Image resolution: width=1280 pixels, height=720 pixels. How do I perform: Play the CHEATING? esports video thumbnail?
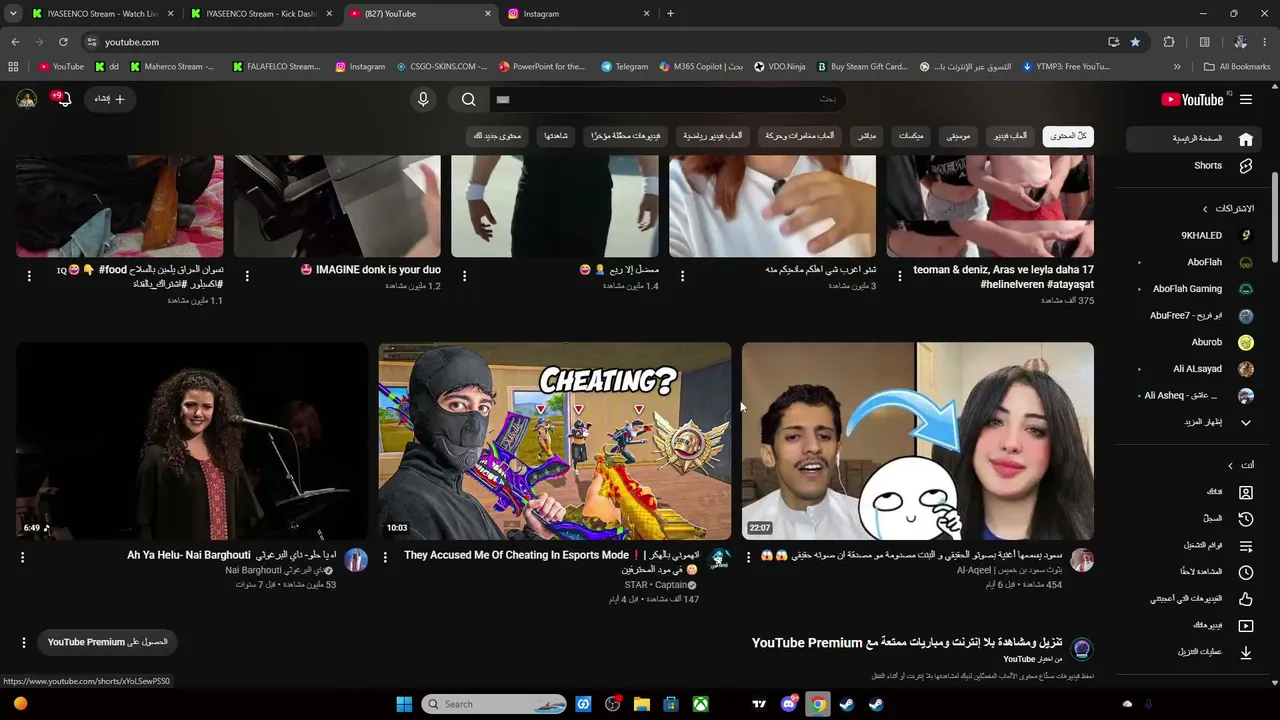point(555,441)
